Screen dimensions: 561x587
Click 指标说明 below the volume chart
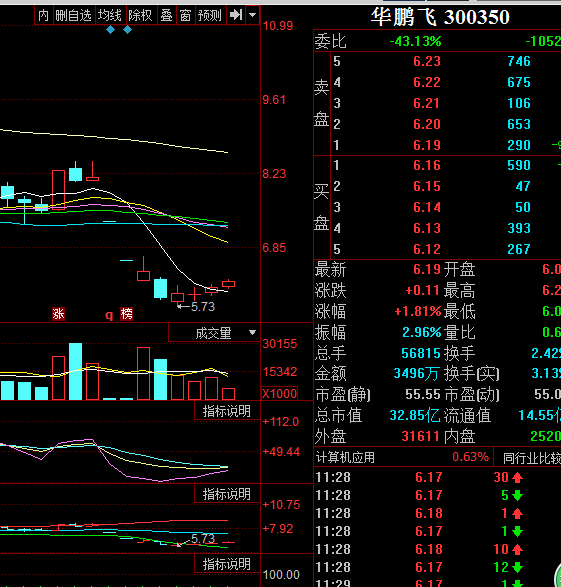(227, 411)
